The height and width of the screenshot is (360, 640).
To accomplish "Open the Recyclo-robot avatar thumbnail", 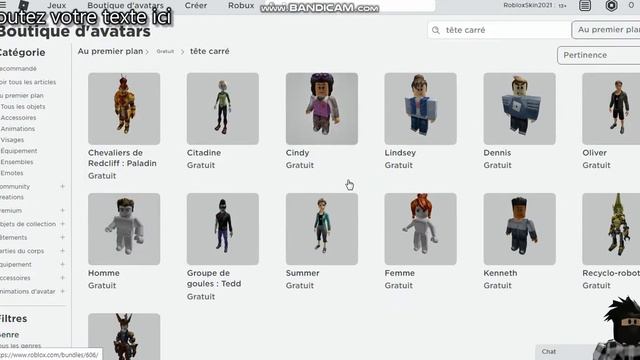I will [x=611, y=229].
